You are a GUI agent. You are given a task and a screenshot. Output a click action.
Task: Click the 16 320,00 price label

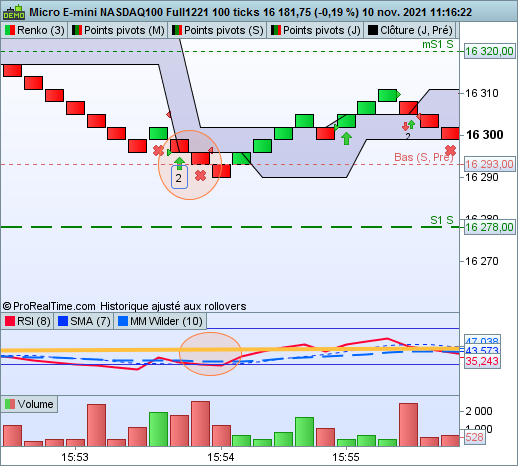[x=489, y=51]
